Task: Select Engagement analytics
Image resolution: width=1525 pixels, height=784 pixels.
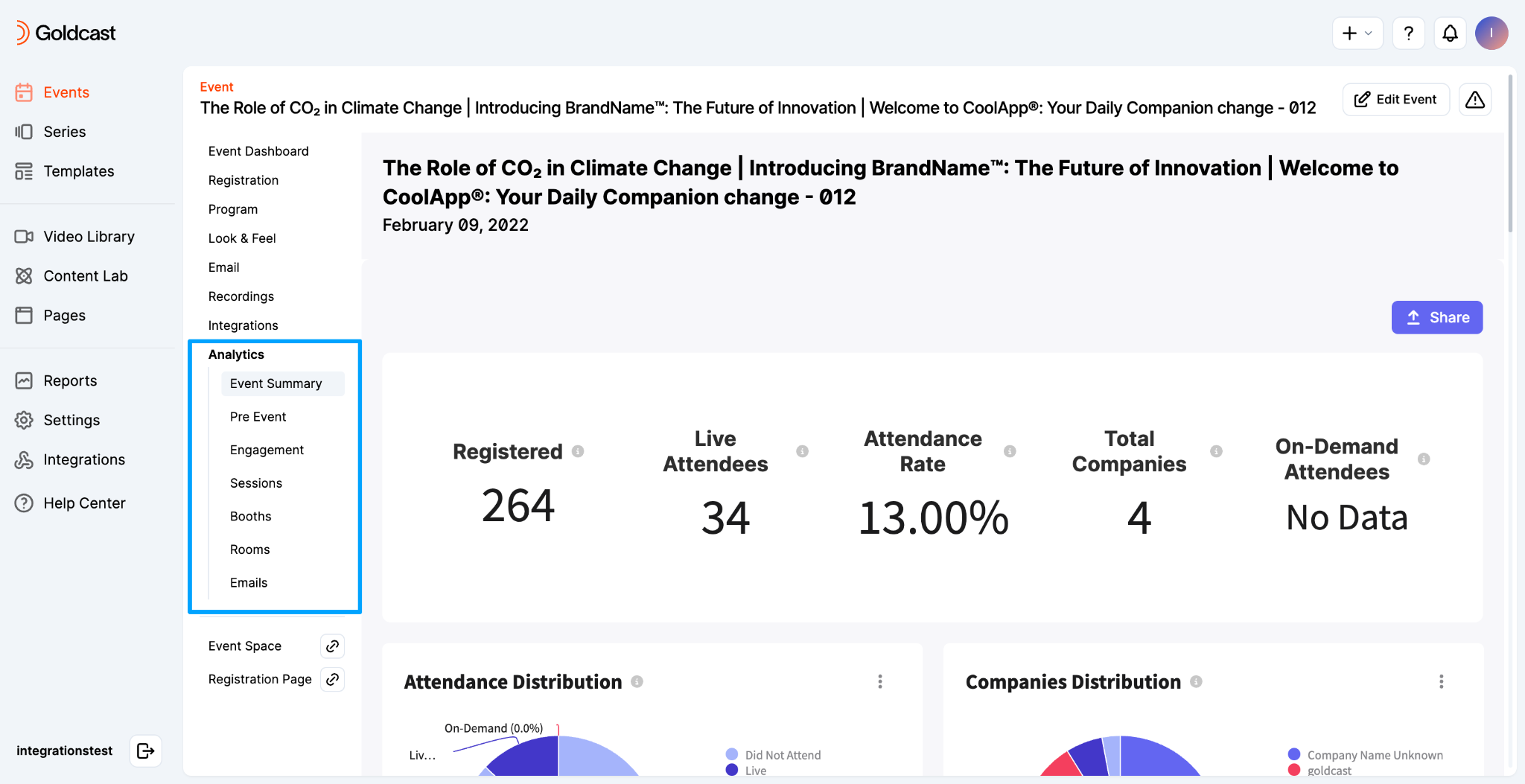Action: [267, 450]
